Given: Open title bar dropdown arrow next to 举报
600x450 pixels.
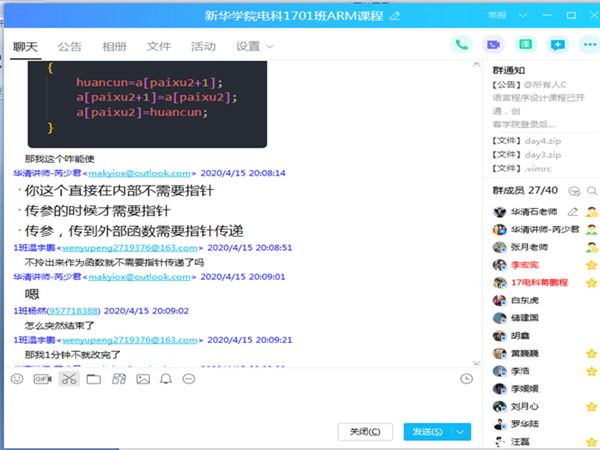Looking at the screenshot, I should point(524,16).
